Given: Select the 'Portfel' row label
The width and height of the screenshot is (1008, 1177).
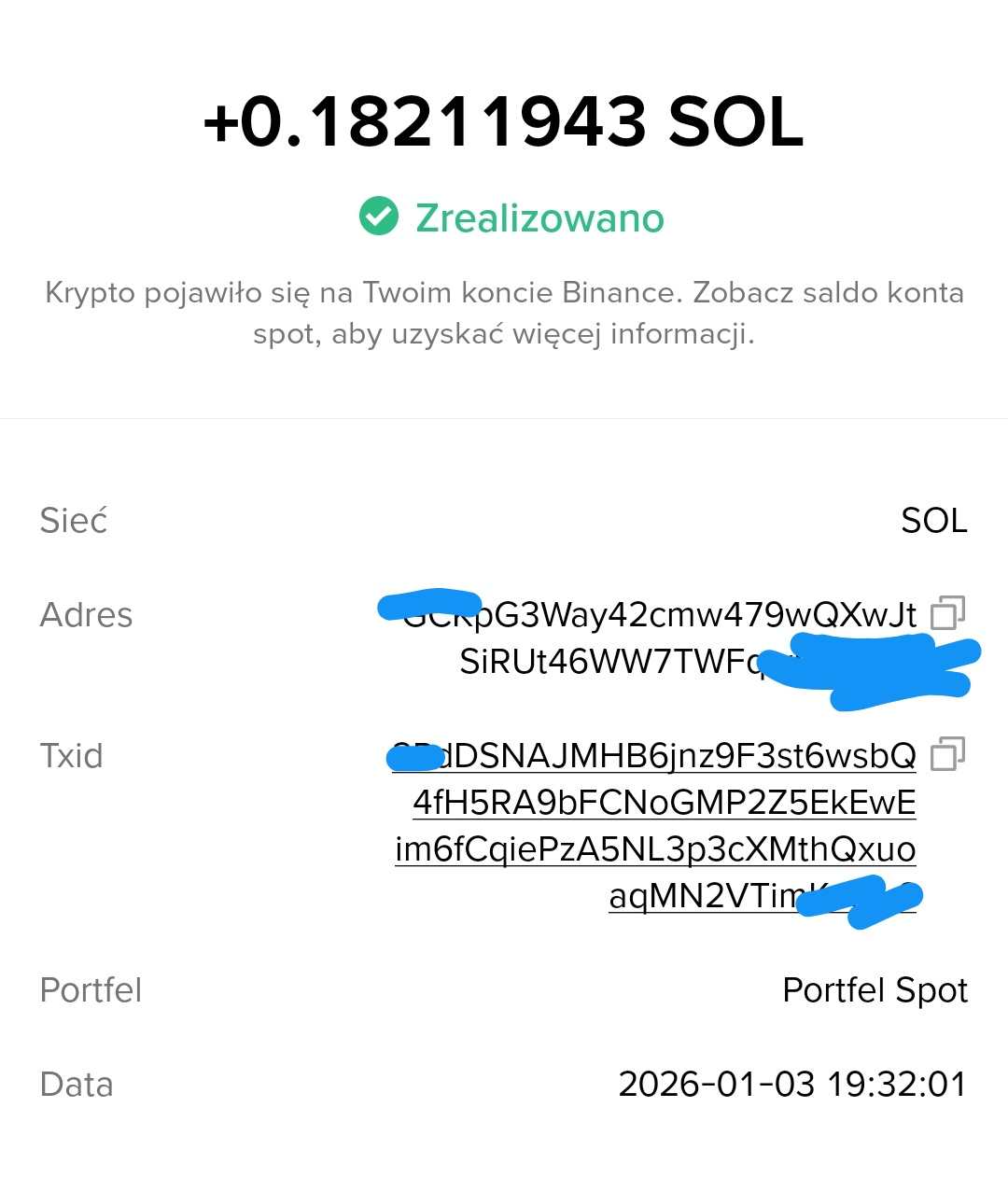Looking at the screenshot, I should point(91,990).
